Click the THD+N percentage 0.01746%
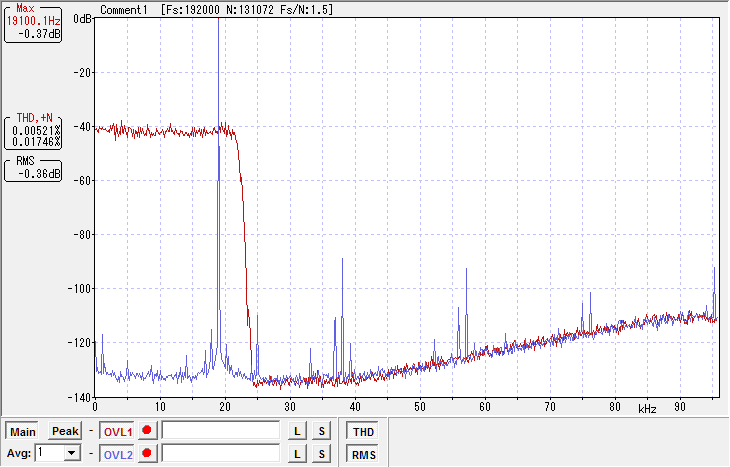Image resolution: width=730 pixels, height=467 pixels. click(36, 142)
